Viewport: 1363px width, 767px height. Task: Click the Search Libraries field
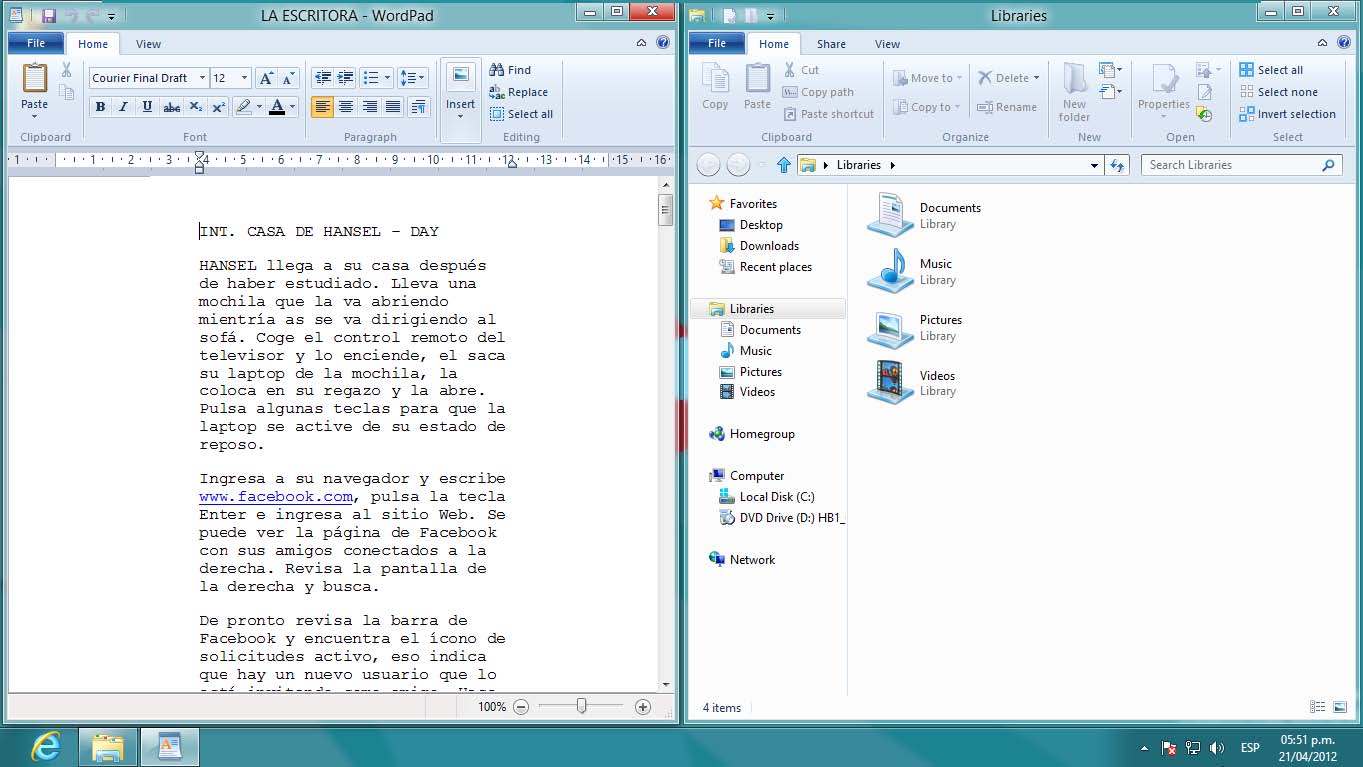1230,165
